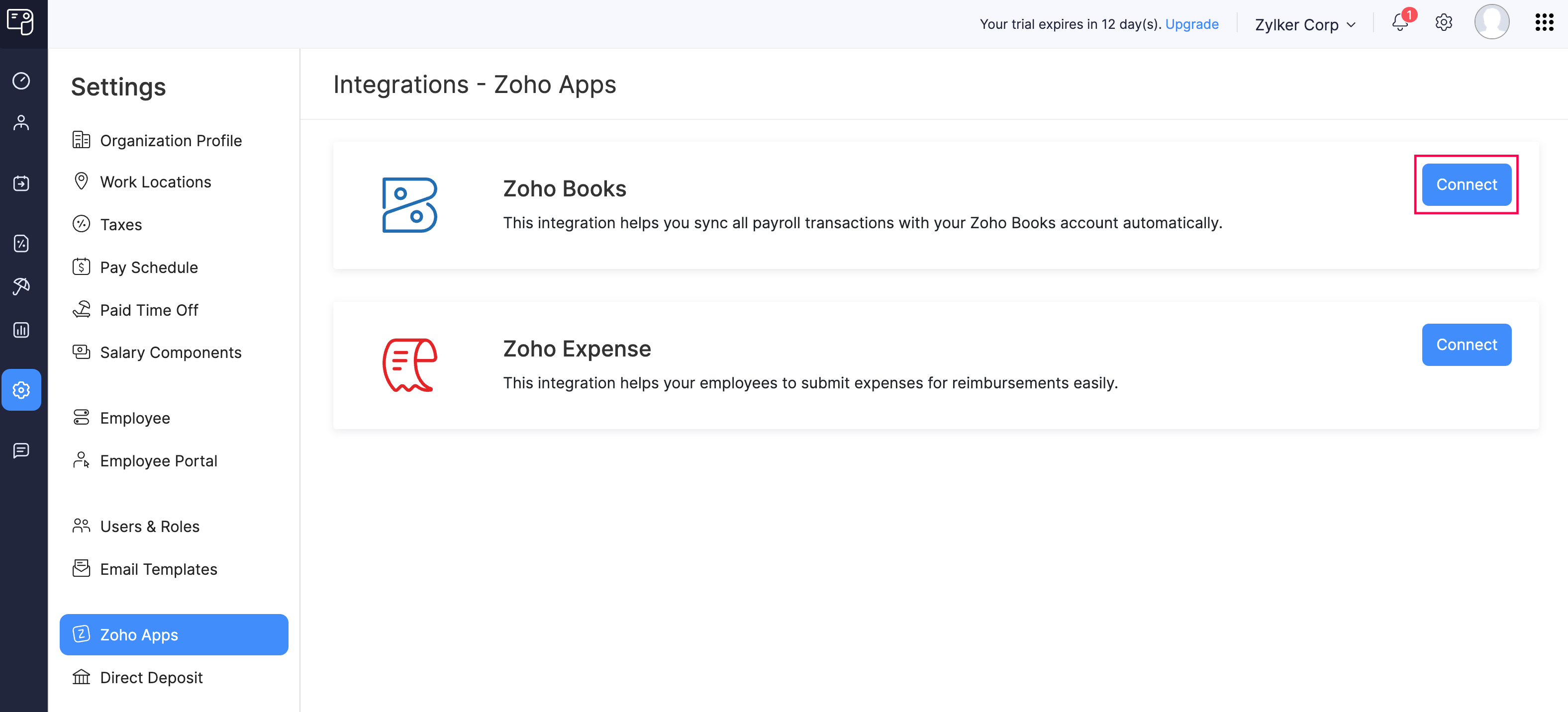
Task: Open the Taxes percent icon in sidebar
Action: (22, 244)
